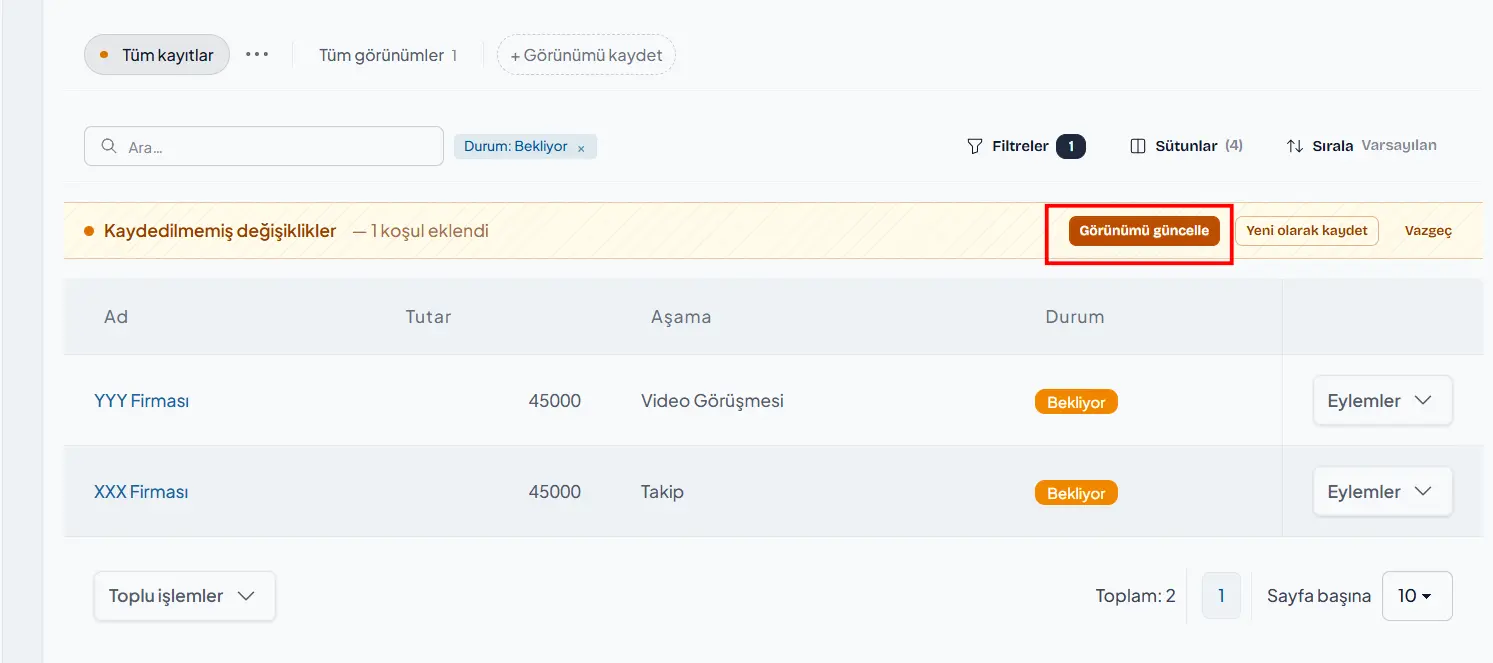This screenshot has width=1493, height=663.
Task: Click the Aşama column header
Action: pos(681,317)
